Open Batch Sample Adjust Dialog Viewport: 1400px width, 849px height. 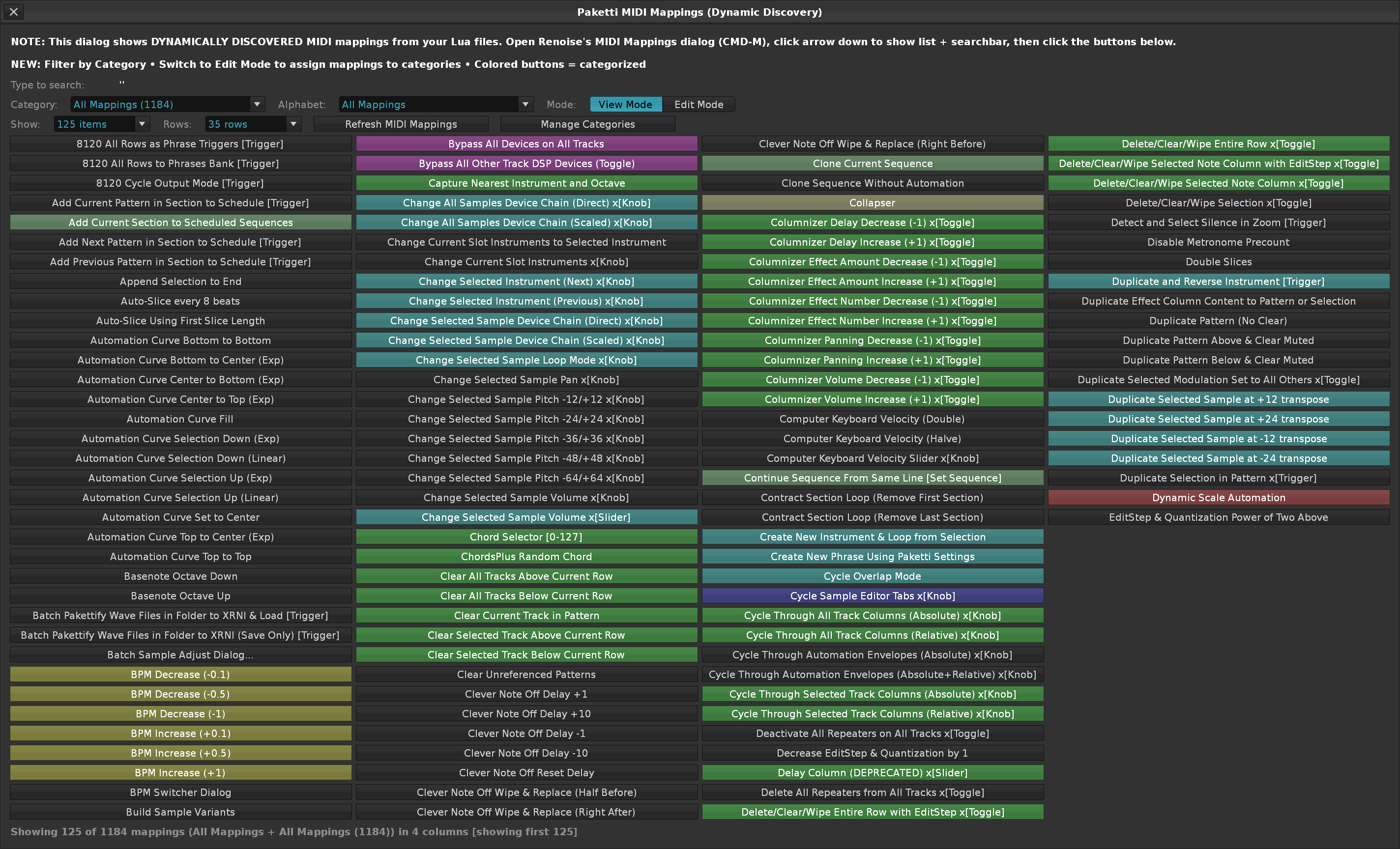[181, 655]
